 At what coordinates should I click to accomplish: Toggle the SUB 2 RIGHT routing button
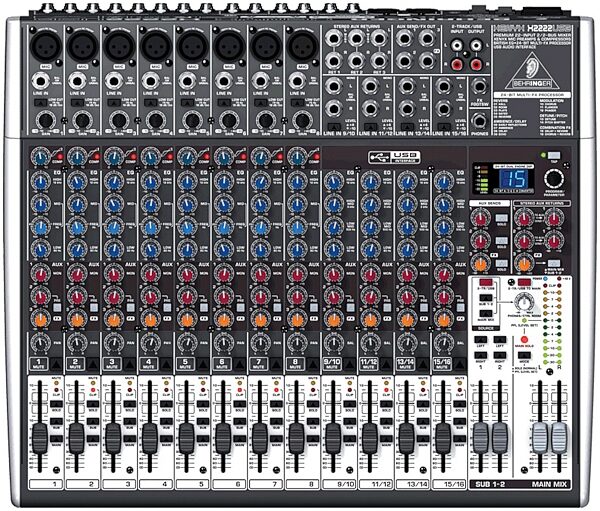point(499,355)
